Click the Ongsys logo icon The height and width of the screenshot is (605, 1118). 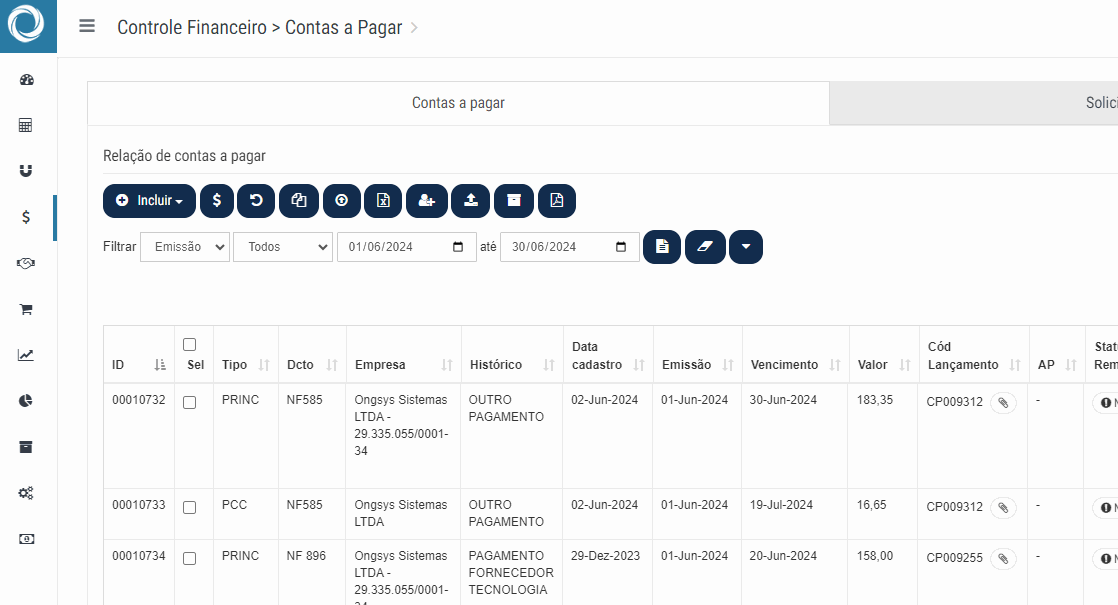click(x=26, y=24)
